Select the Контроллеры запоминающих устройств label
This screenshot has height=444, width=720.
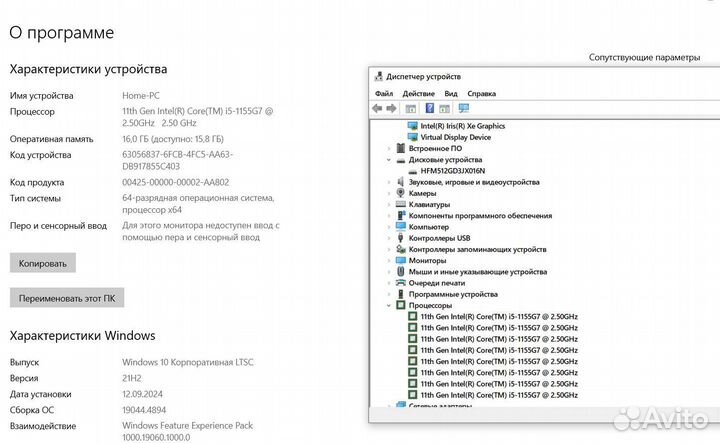[478, 249]
